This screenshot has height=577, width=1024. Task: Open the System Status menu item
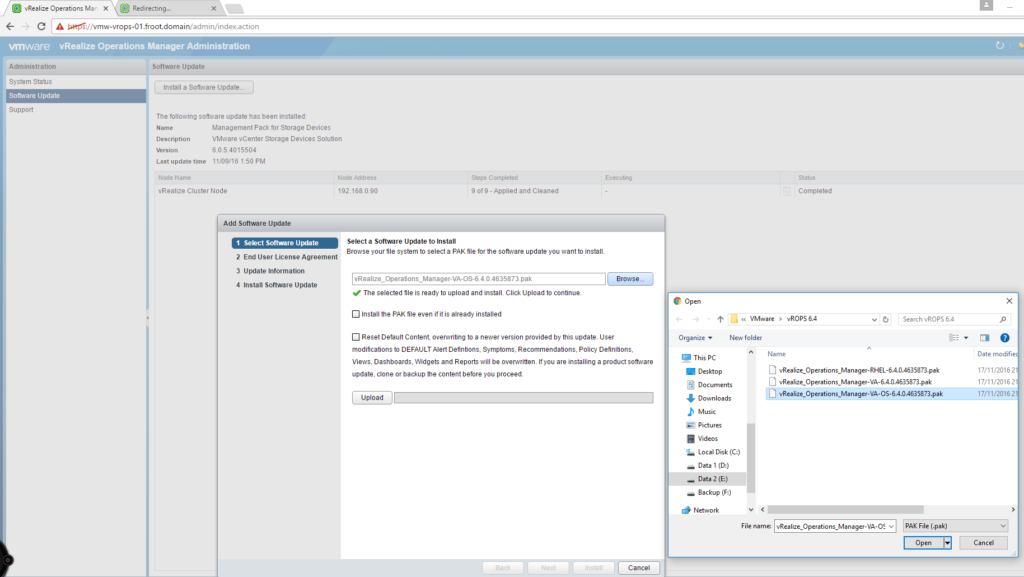click(31, 81)
